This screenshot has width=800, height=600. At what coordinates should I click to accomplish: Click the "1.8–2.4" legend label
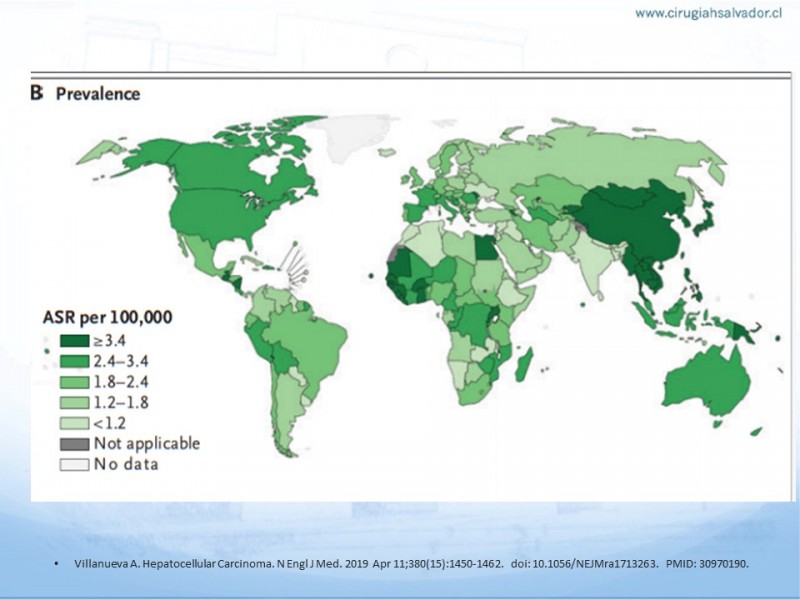tap(121, 382)
